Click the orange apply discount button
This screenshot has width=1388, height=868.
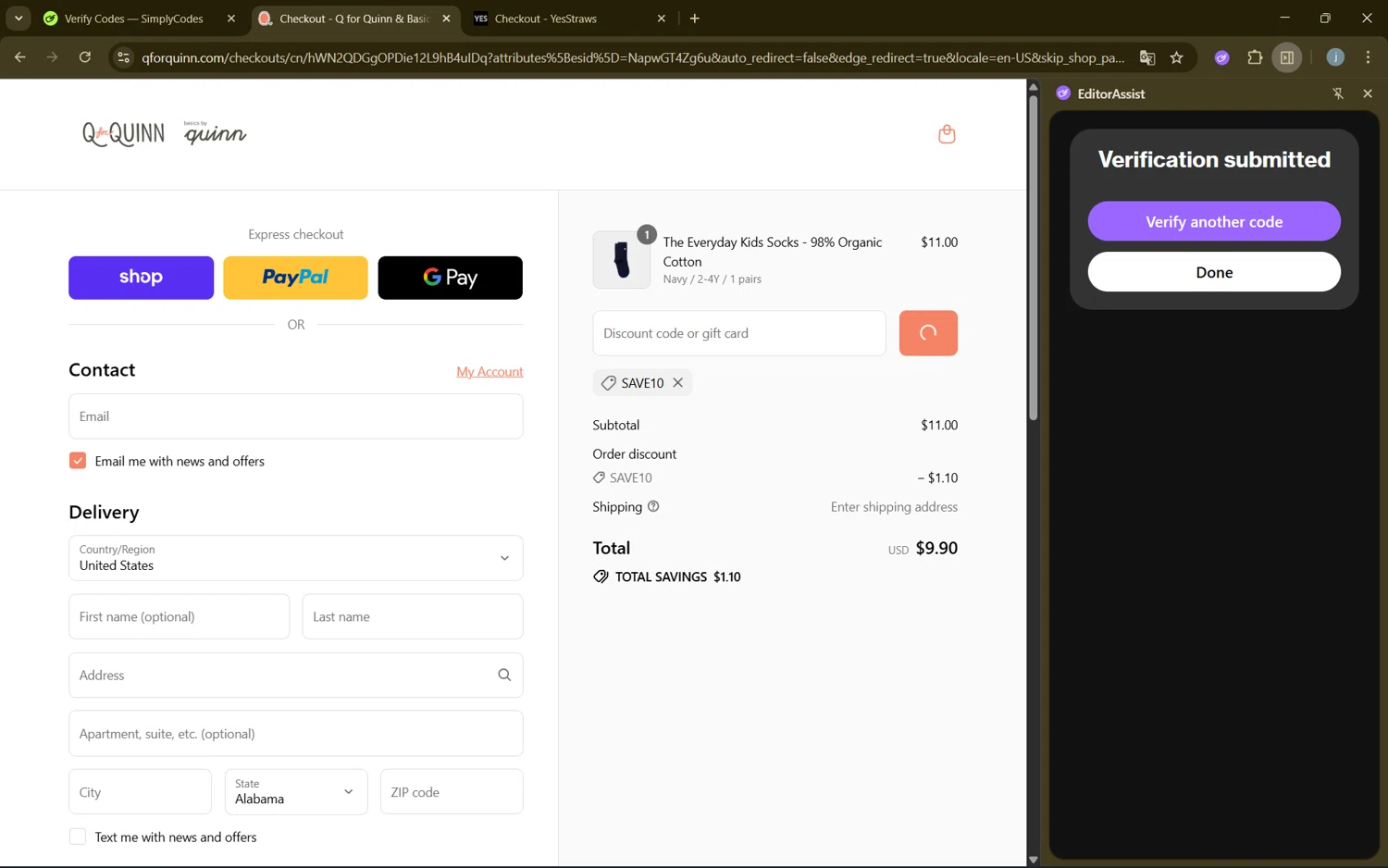[928, 333]
